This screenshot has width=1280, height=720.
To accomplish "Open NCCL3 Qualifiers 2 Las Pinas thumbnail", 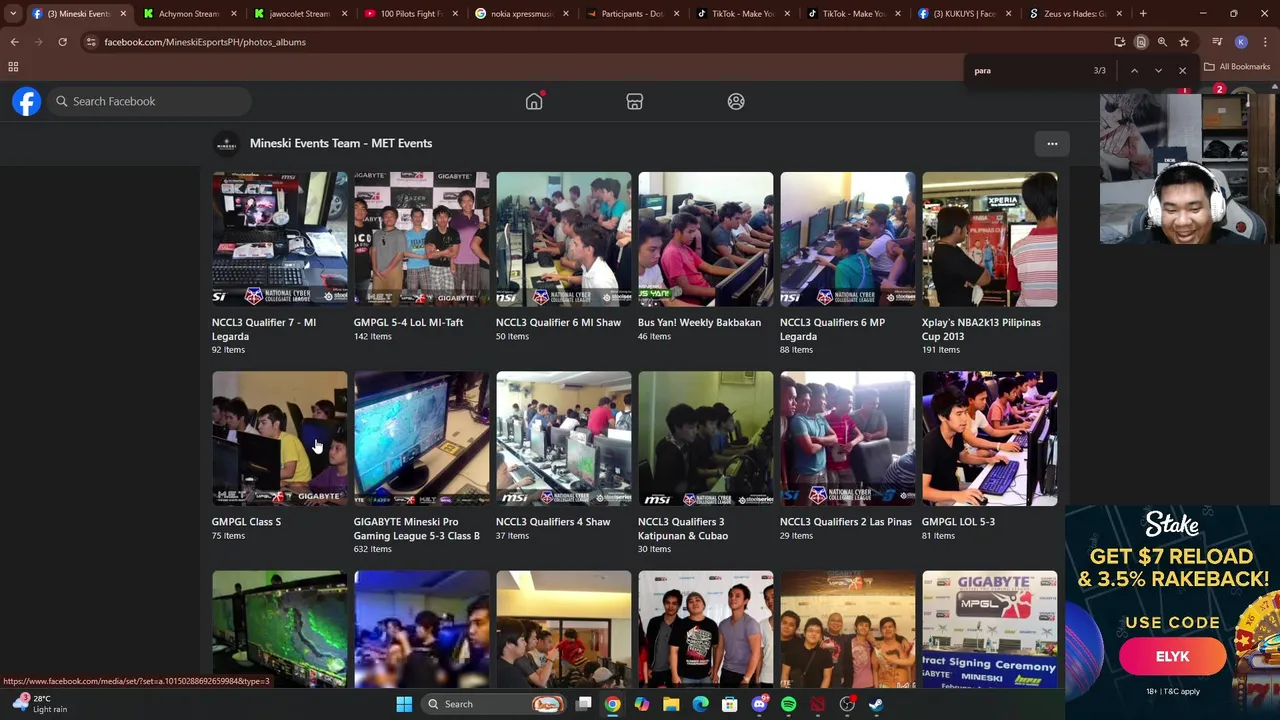I will click(848, 438).
